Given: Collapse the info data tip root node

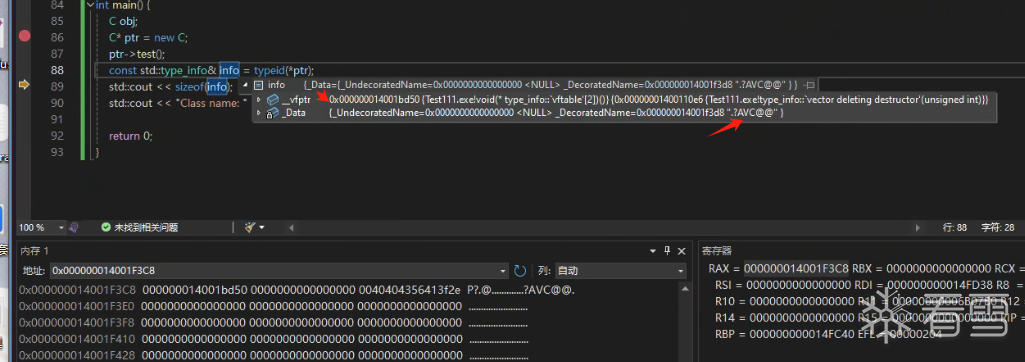Looking at the screenshot, I should pyautogui.click(x=246, y=85).
